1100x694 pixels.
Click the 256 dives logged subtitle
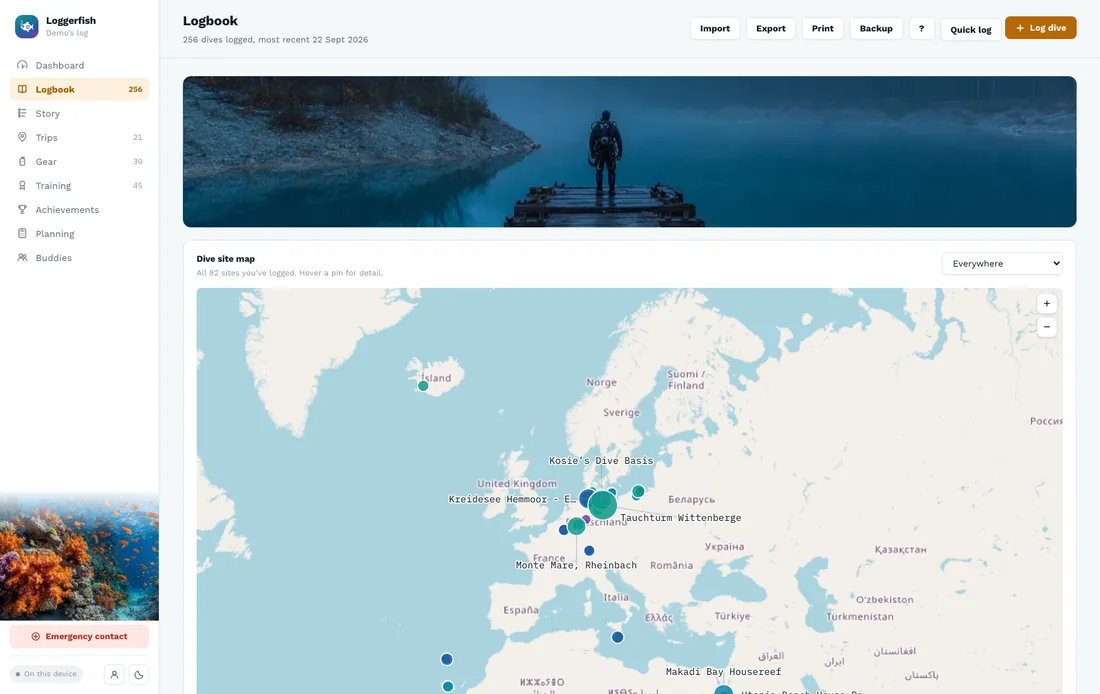pos(275,40)
